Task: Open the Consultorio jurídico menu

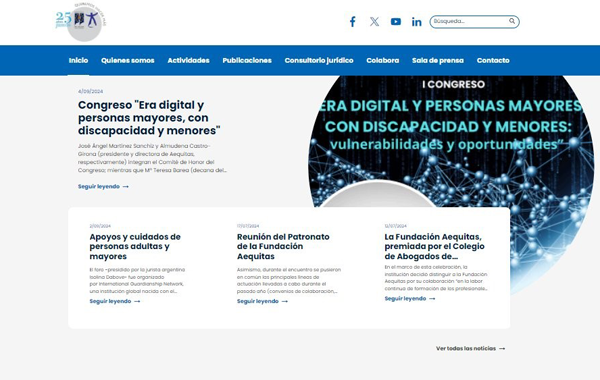Action: coord(319,60)
